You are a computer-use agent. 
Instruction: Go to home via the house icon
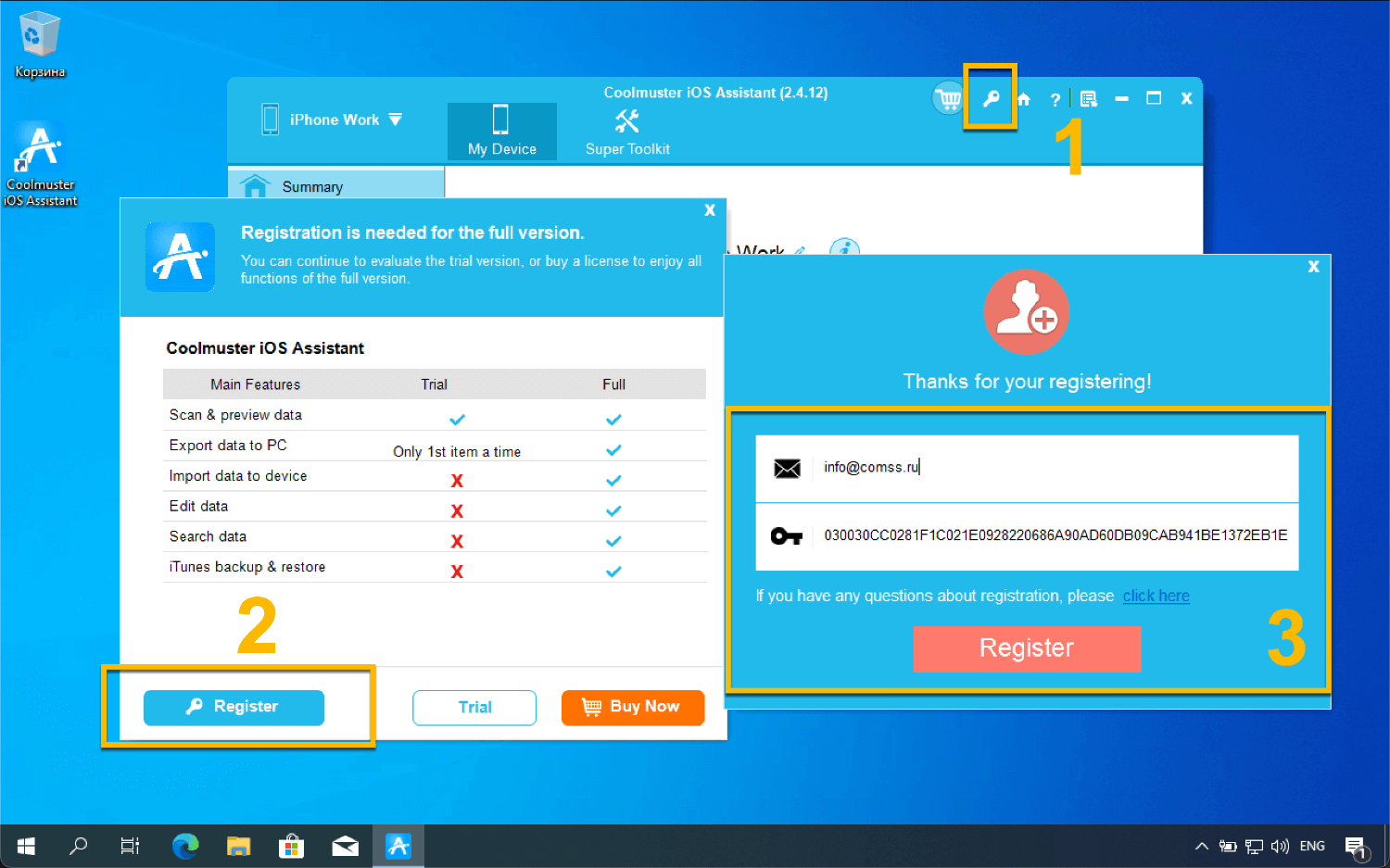tap(1023, 99)
